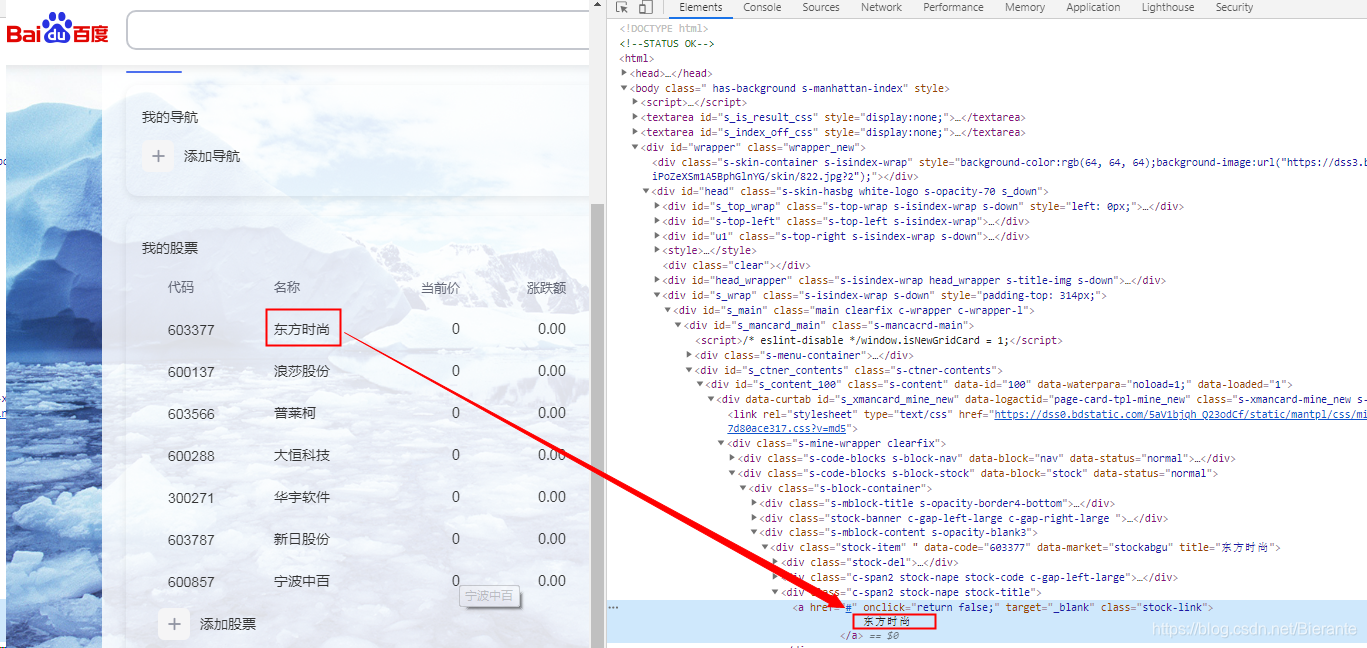Click stock code 600857
This screenshot has height=648, width=1367.
tap(191, 582)
